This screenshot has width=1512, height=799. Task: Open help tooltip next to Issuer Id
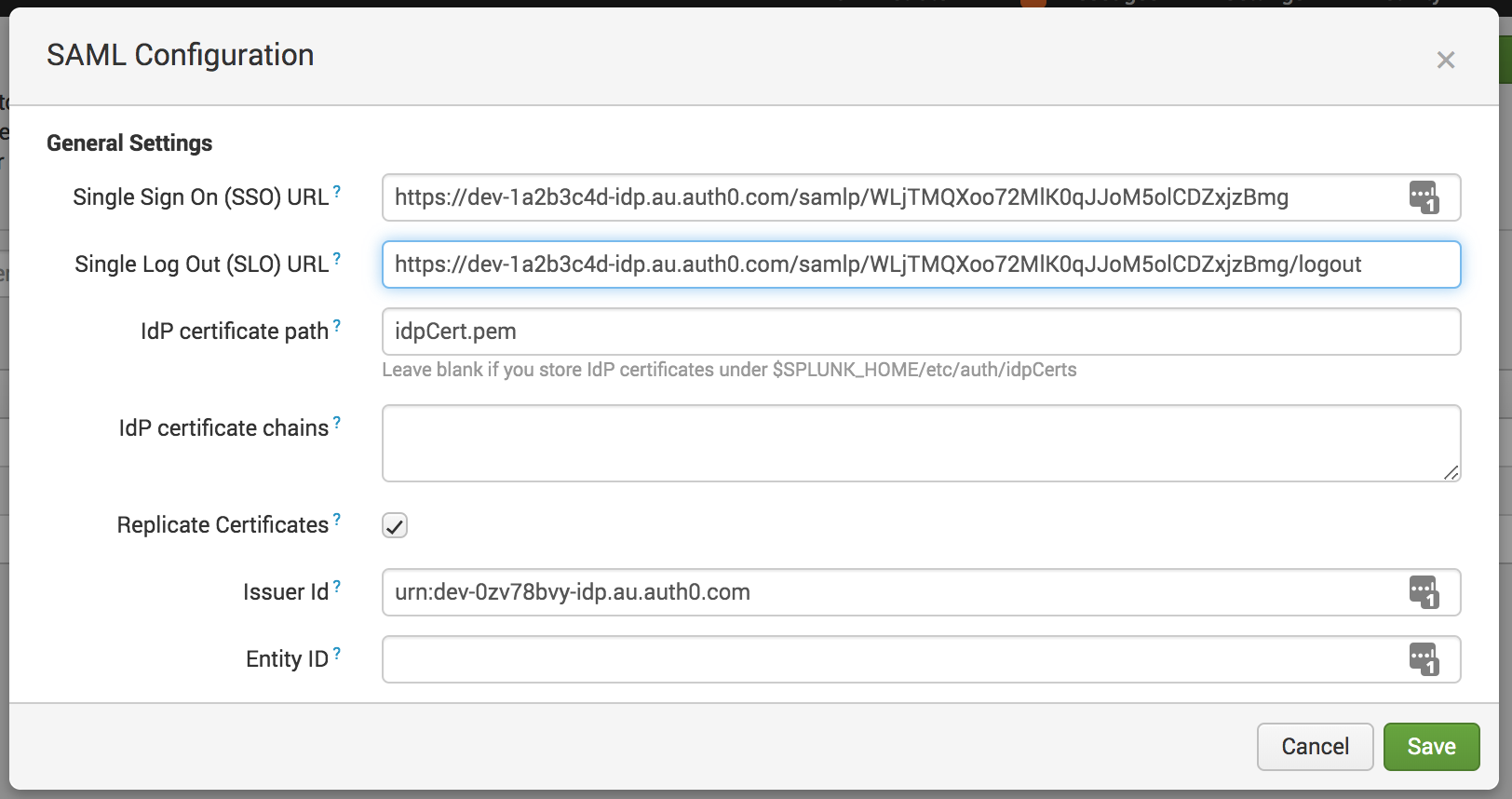(x=337, y=587)
